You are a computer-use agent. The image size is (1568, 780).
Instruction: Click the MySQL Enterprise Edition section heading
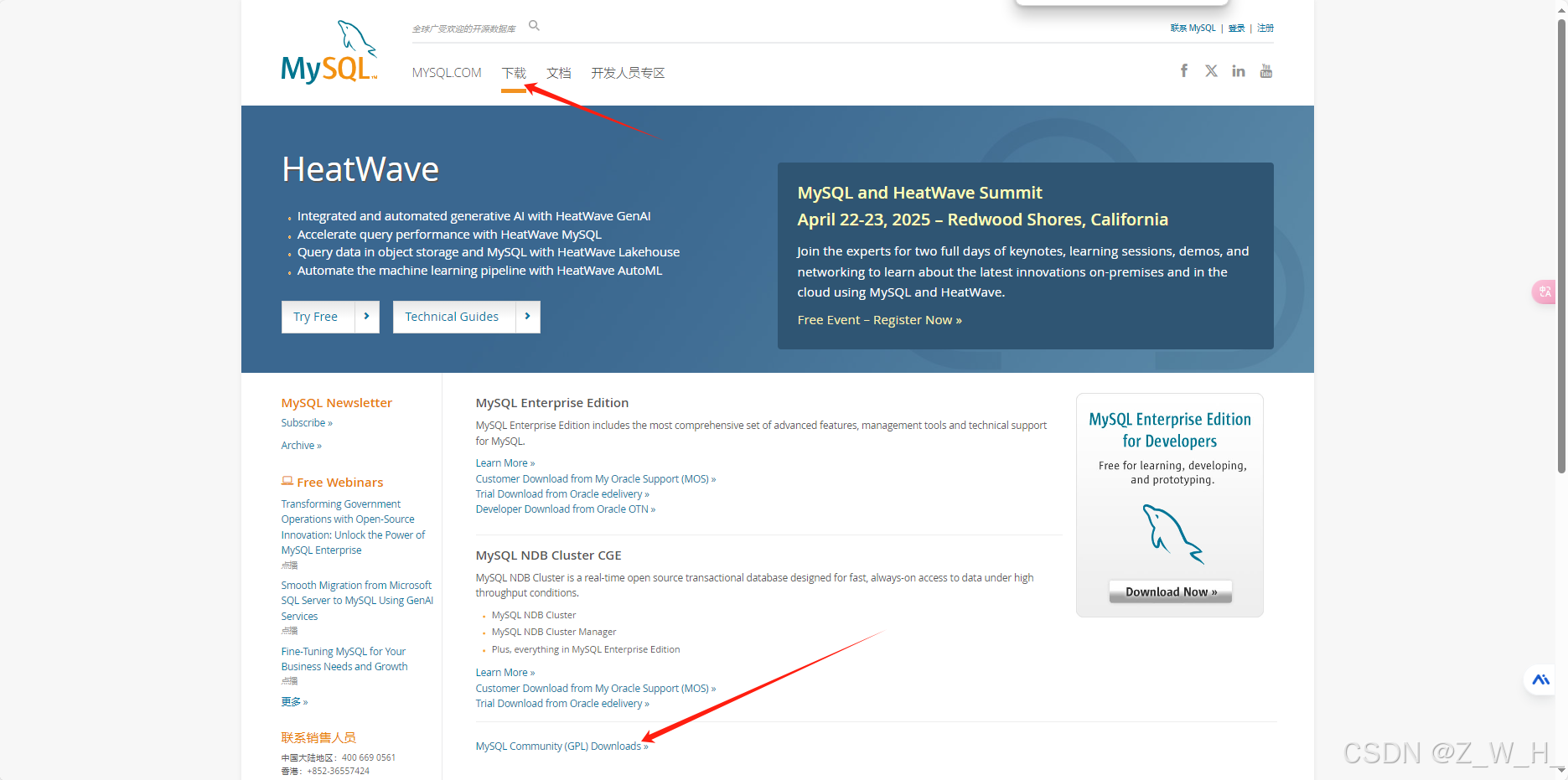[551, 403]
